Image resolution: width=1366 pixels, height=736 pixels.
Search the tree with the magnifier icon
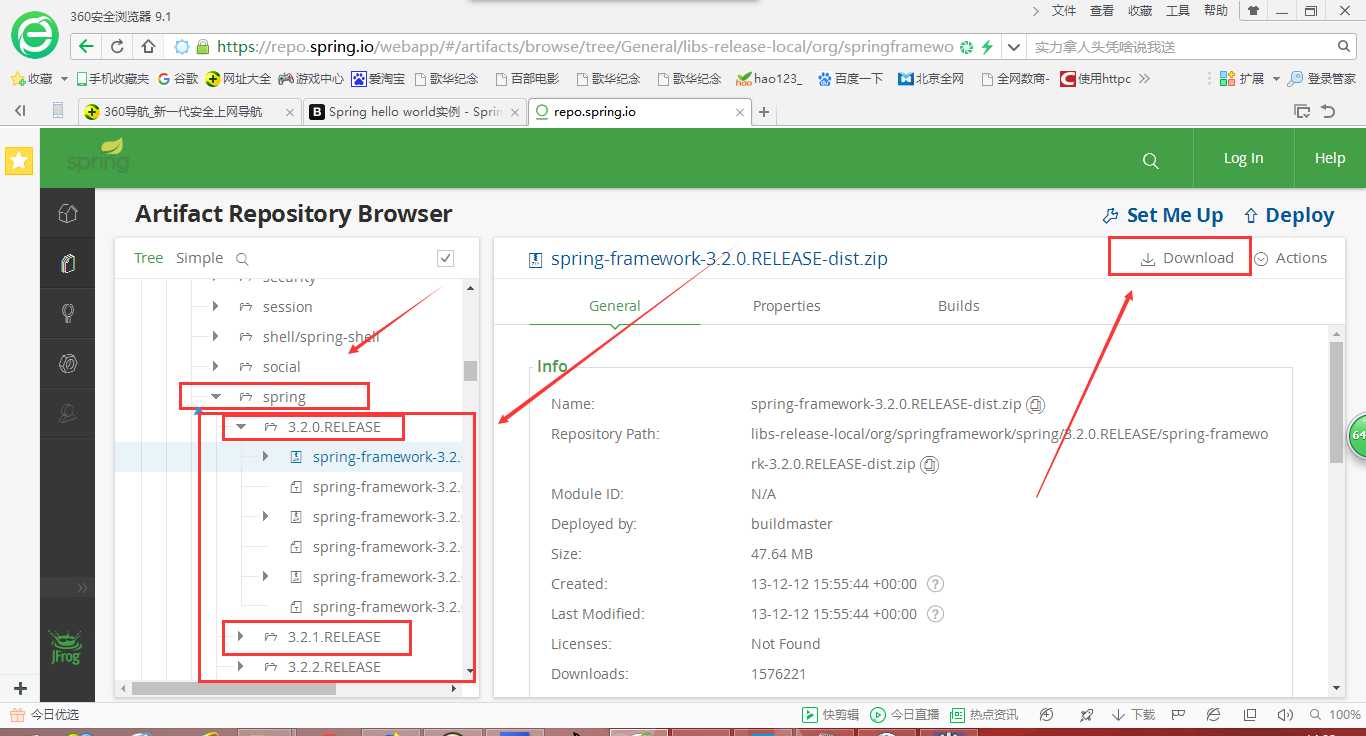(242, 259)
